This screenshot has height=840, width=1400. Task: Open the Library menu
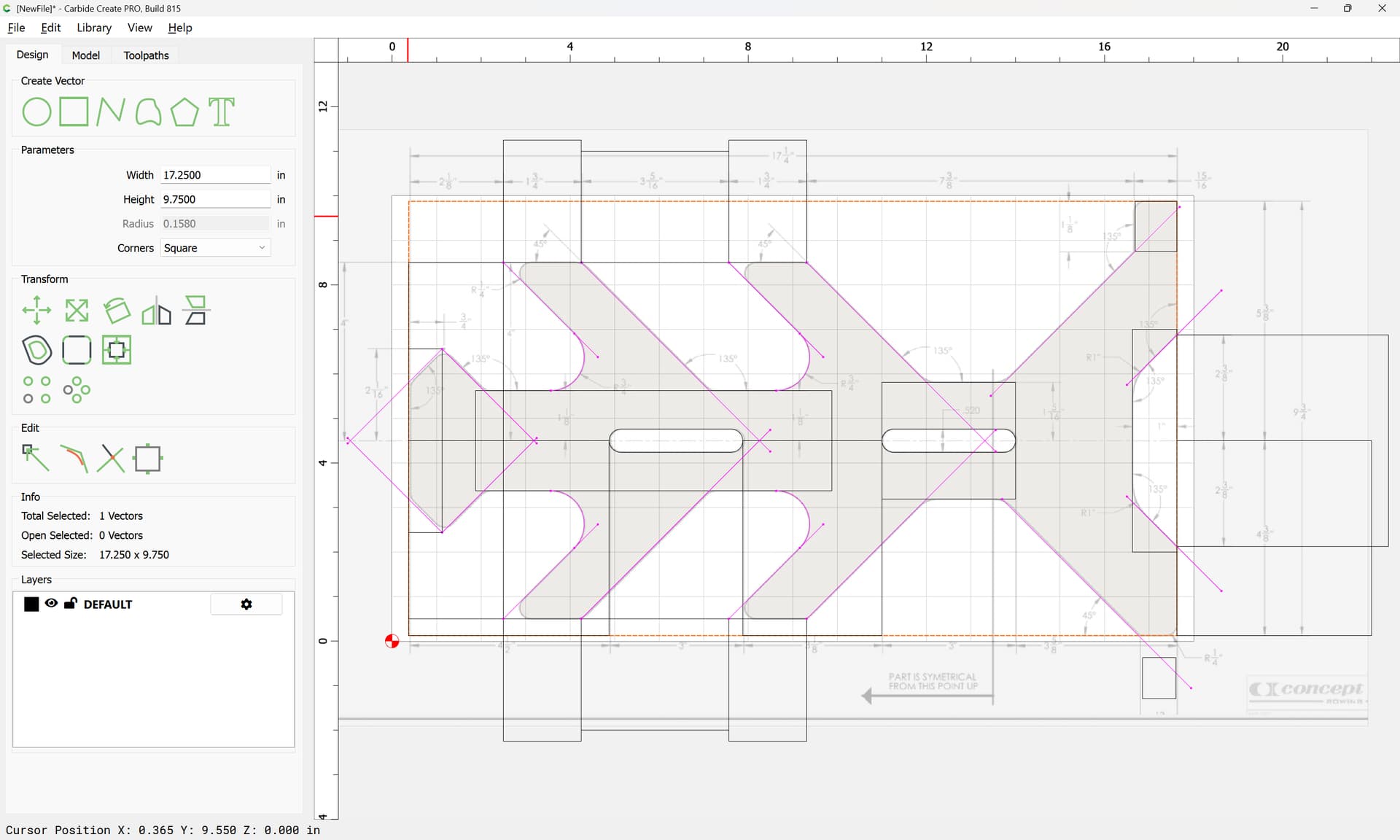tap(94, 28)
